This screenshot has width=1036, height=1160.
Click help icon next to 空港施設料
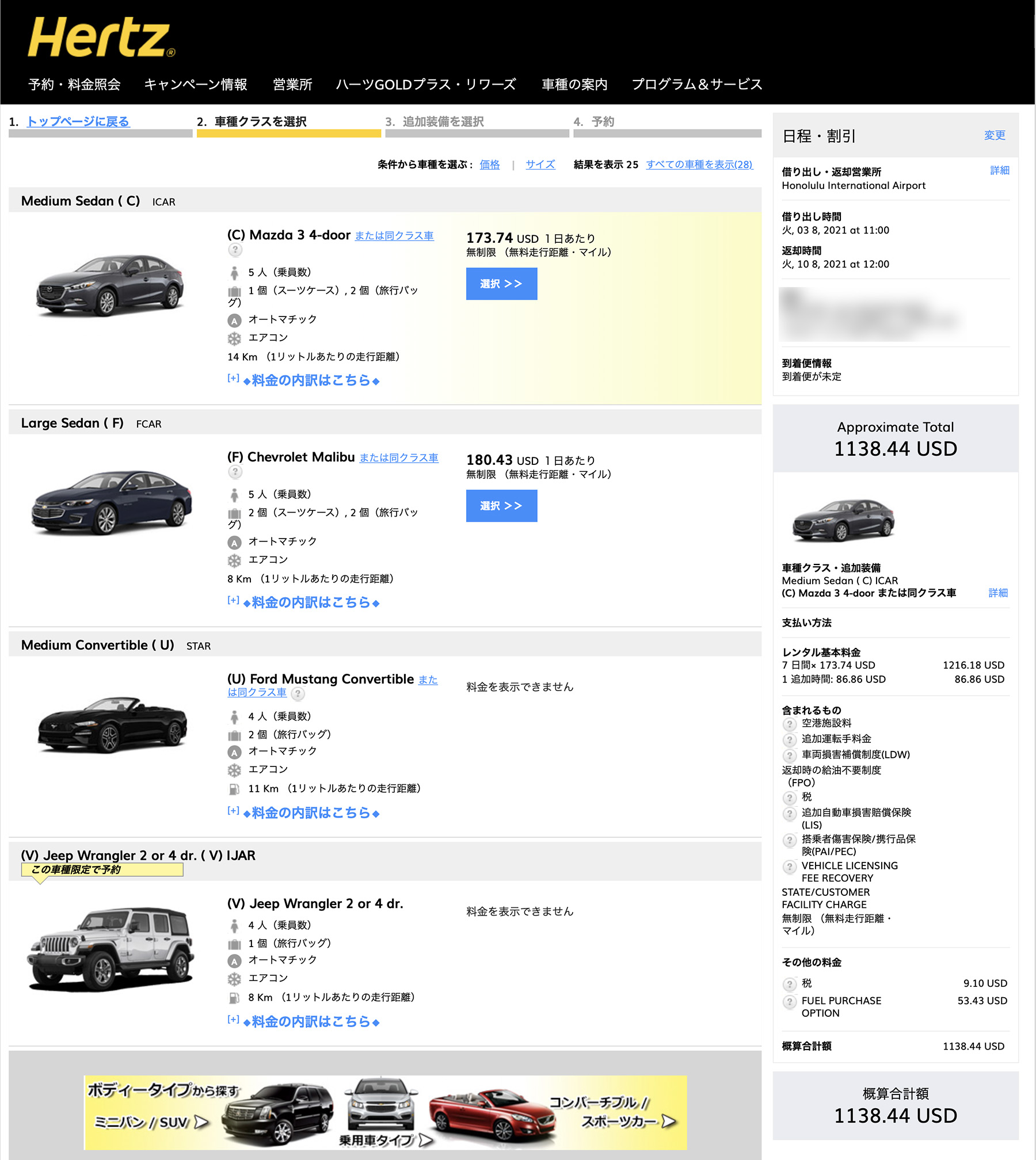[790, 724]
